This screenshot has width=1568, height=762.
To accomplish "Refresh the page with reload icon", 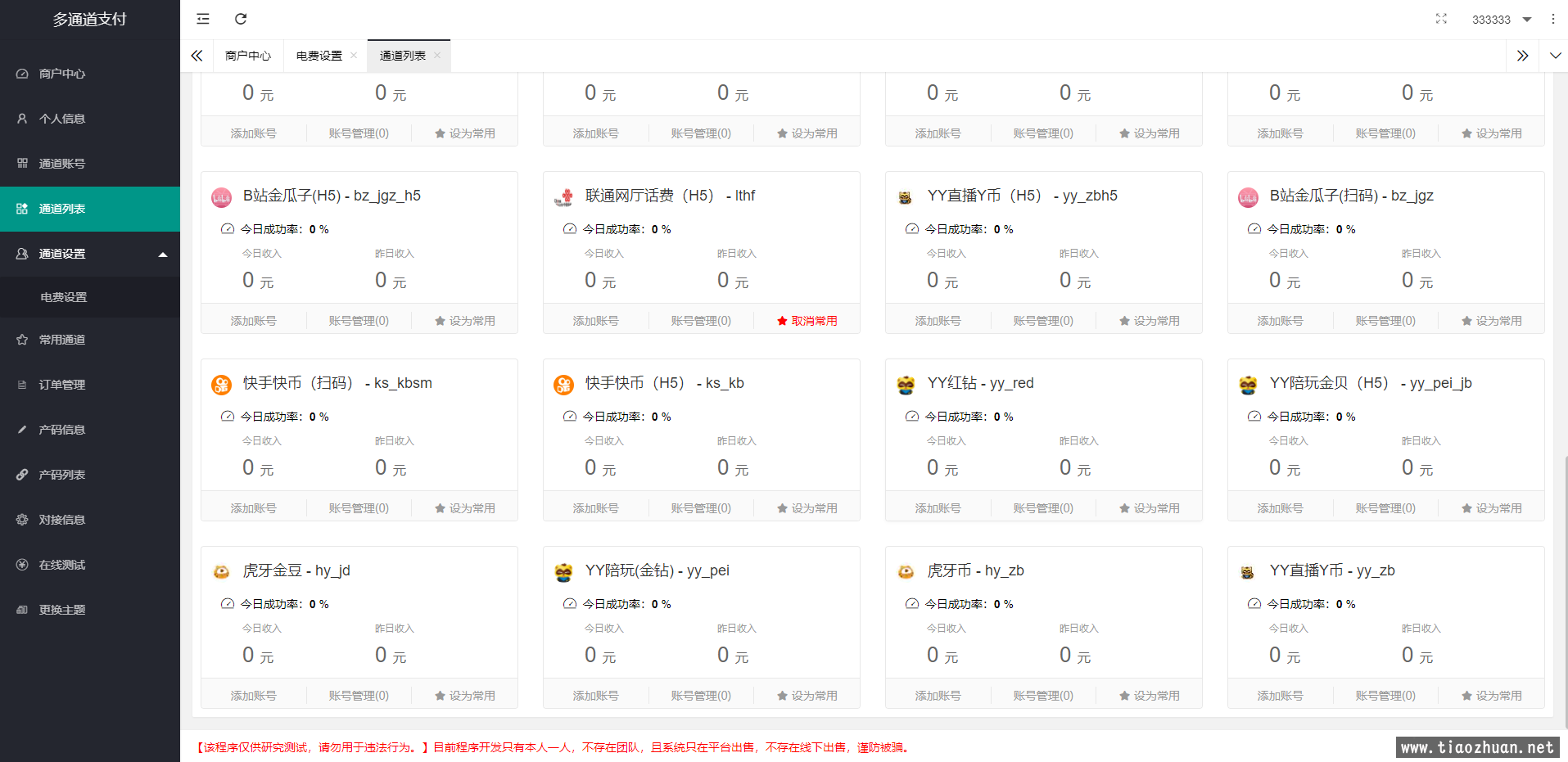I will [x=241, y=19].
